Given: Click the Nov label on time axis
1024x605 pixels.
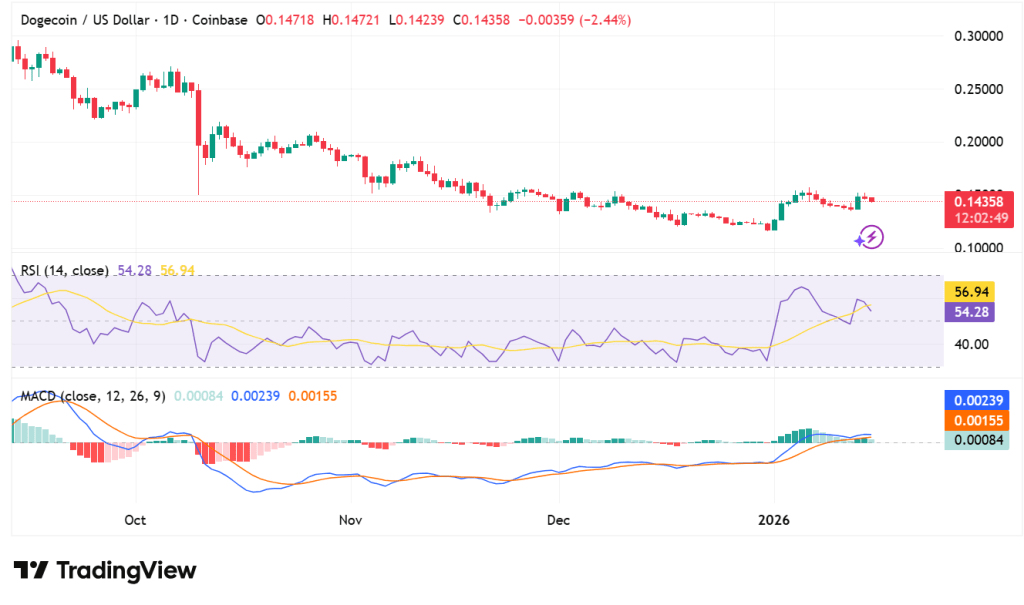Looking at the screenshot, I should tap(351, 520).
